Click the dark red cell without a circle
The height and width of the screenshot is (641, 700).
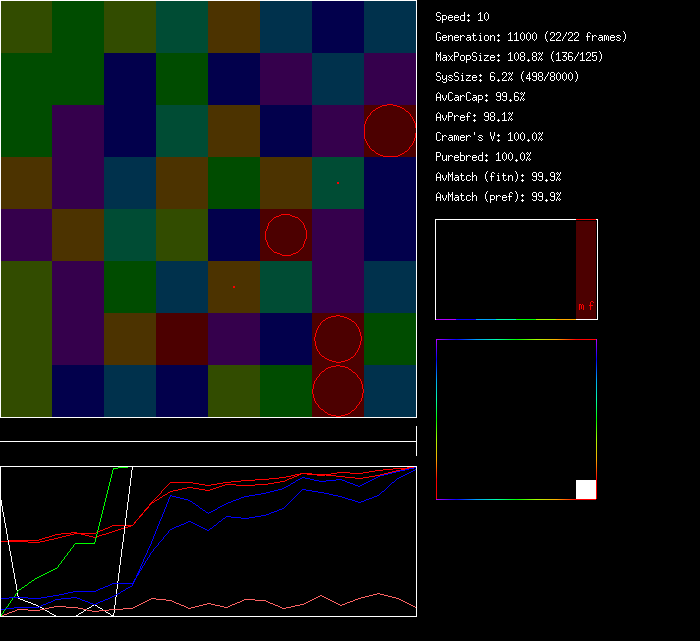coord(182,339)
